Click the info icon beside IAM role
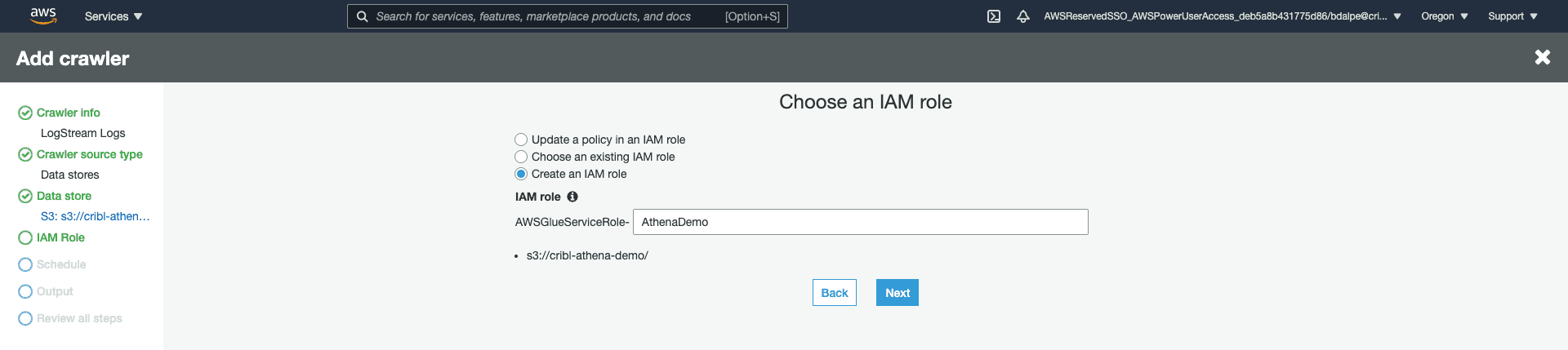Screen dimensions: 1568x350 click(572, 197)
